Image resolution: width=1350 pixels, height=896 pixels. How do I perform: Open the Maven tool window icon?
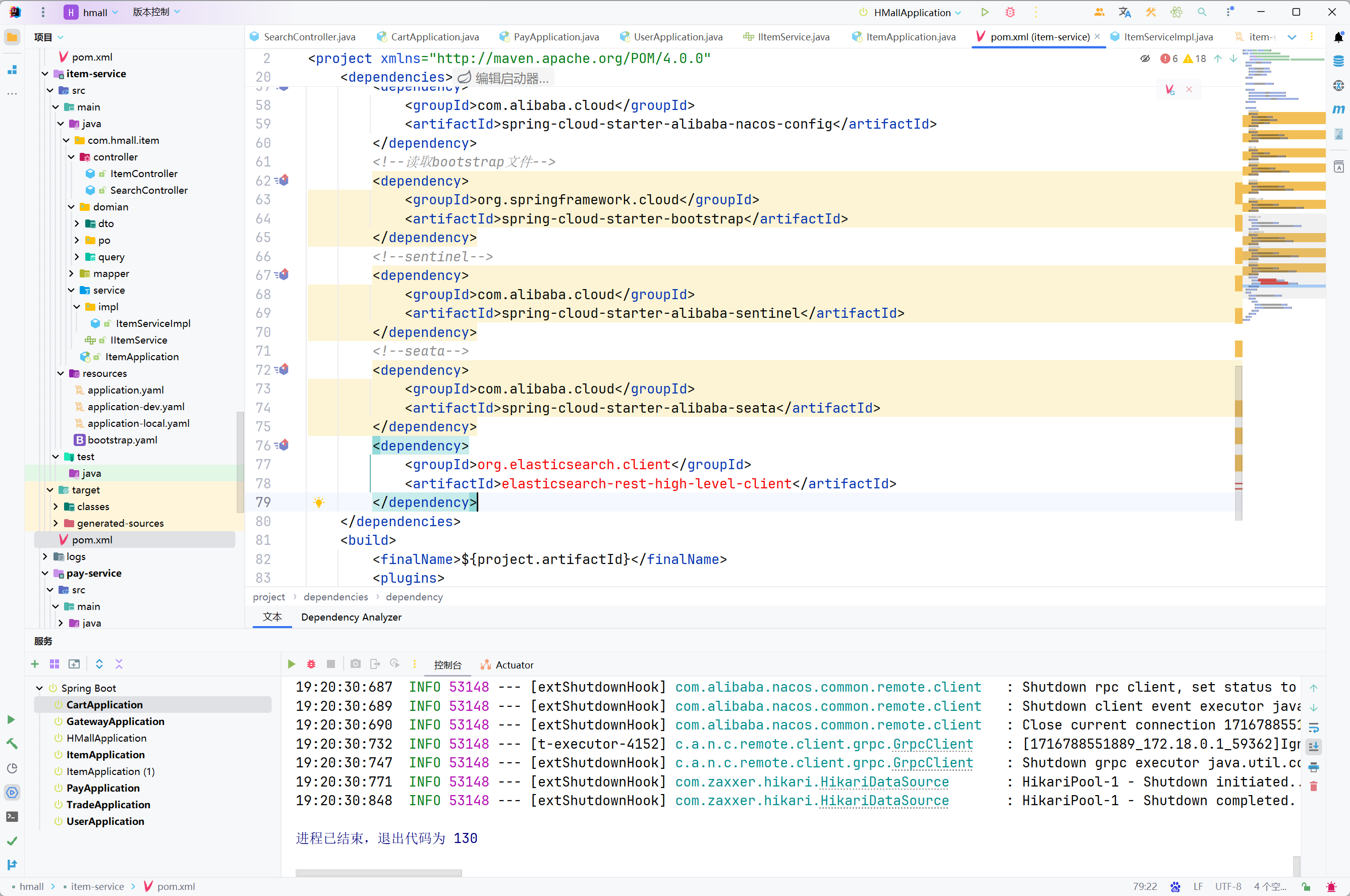1338,109
